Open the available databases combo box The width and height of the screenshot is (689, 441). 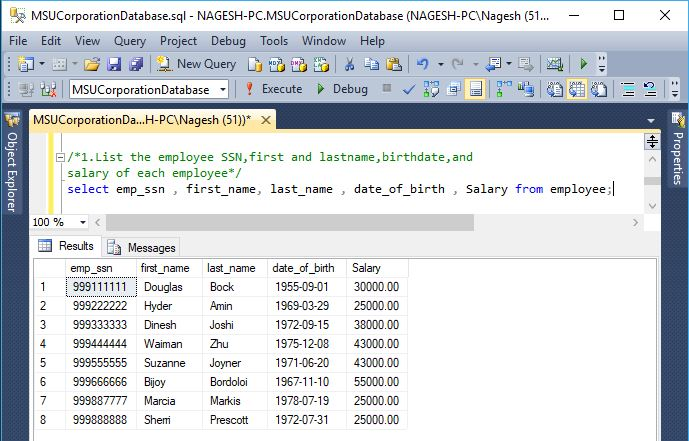click(x=149, y=90)
